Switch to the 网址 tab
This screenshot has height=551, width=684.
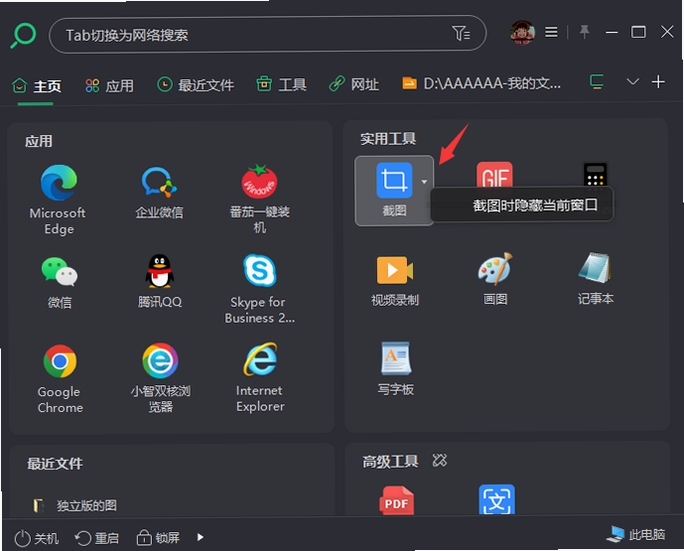coord(354,84)
